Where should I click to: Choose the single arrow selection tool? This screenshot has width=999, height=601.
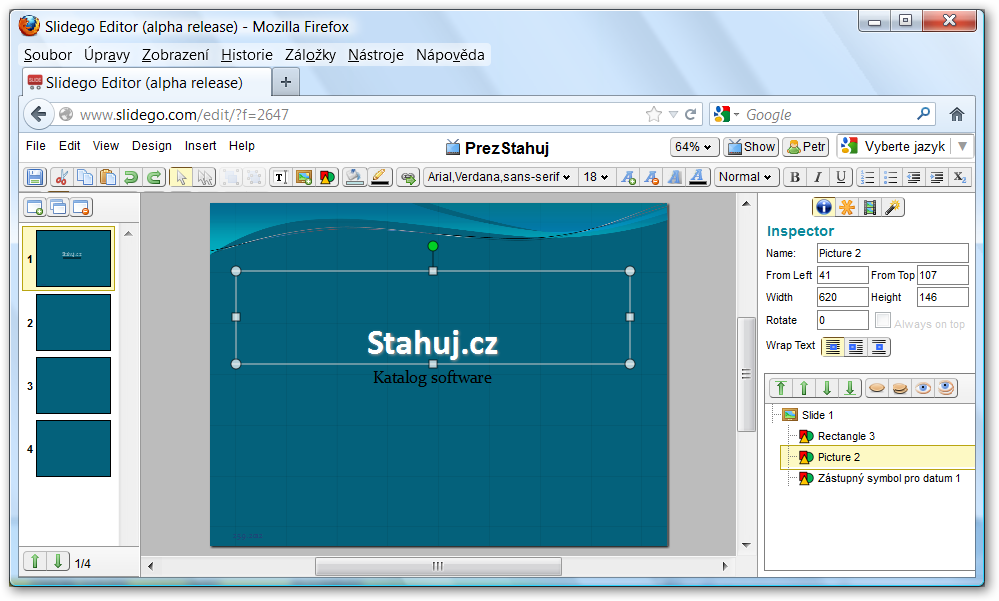coord(182,177)
